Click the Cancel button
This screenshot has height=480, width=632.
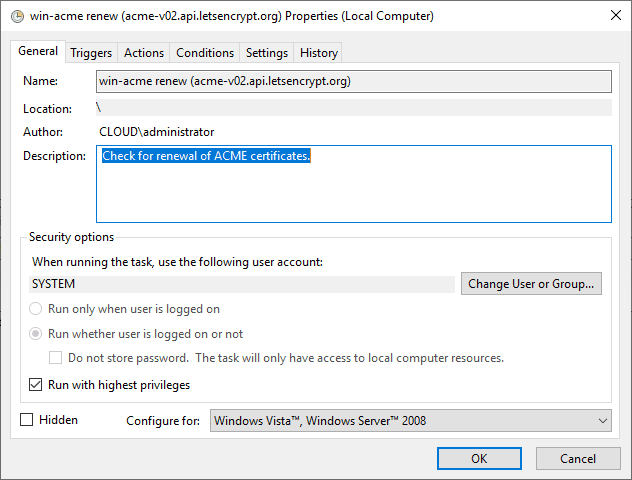click(578, 458)
